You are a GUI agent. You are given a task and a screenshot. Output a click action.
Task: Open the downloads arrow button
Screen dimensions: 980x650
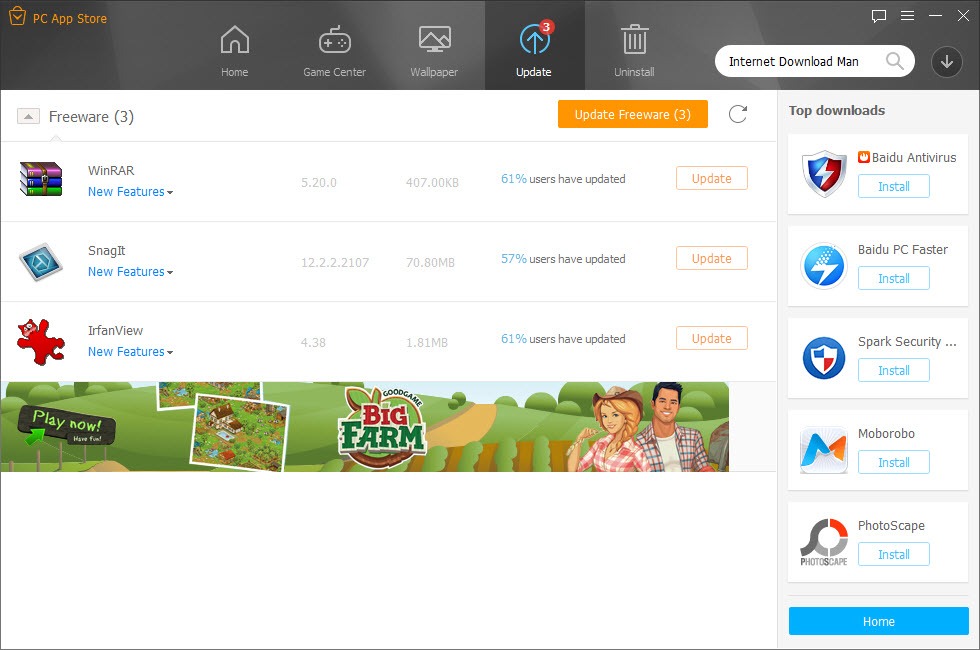pos(946,61)
